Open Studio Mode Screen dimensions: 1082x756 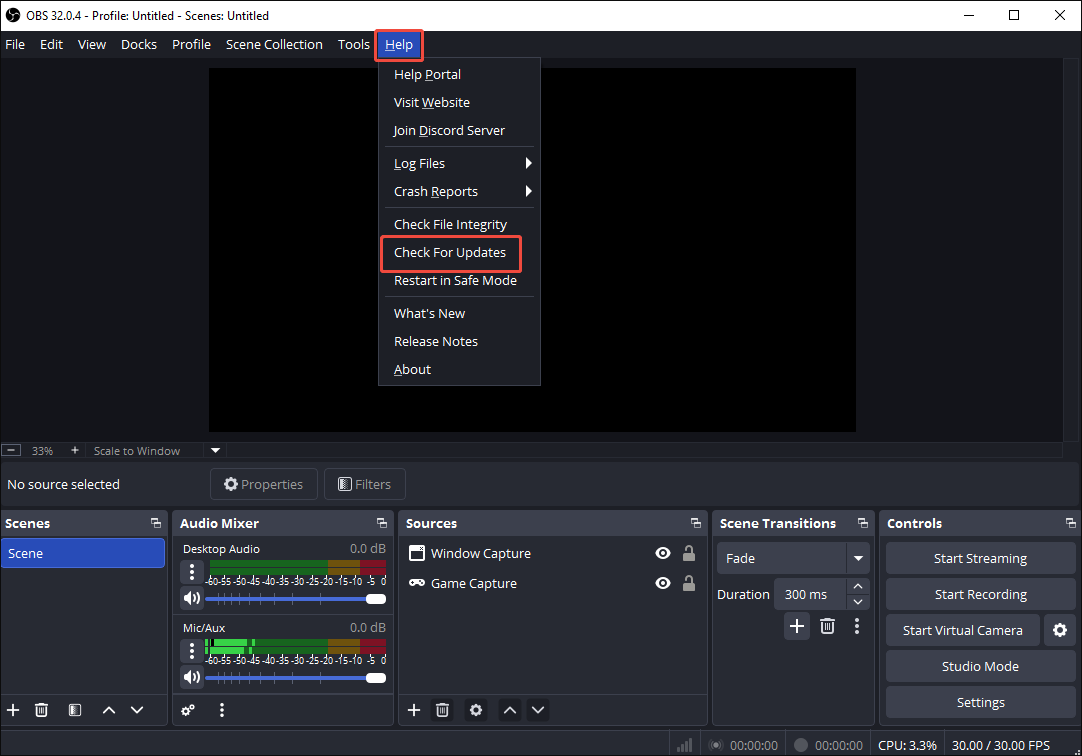click(x=980, y=666)
